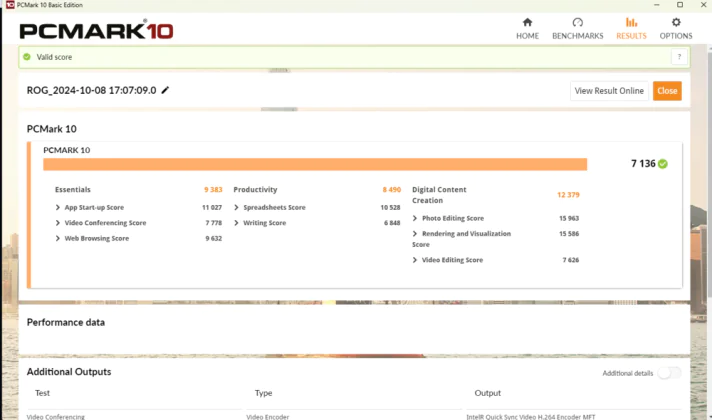Viewport: 712px width, 420px height.
Task: Click the Test column header
Action: tap(42, 393)
